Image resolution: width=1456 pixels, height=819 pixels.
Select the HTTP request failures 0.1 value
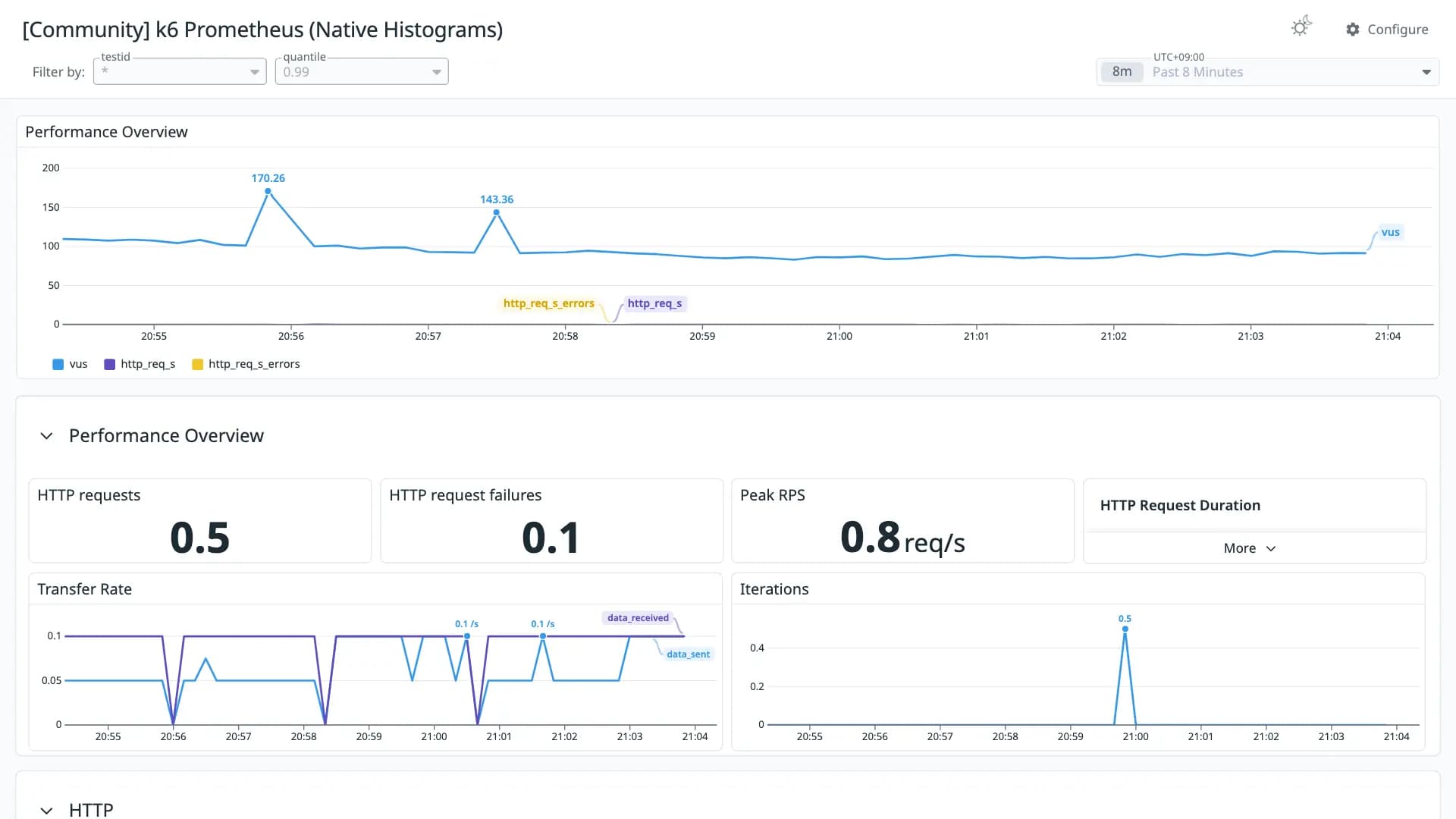(551, 538)
